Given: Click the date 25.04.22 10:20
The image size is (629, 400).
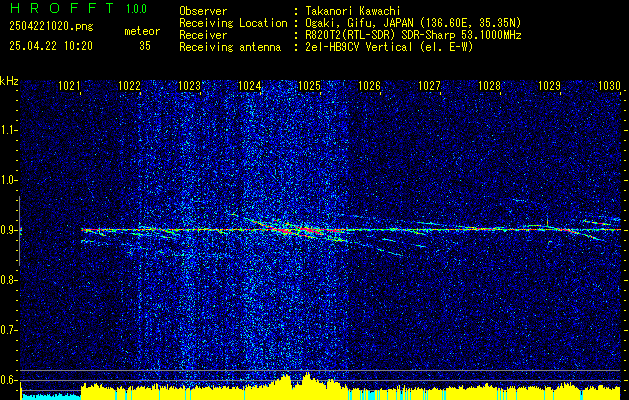Looking at the screenshot, I should 51,46.
